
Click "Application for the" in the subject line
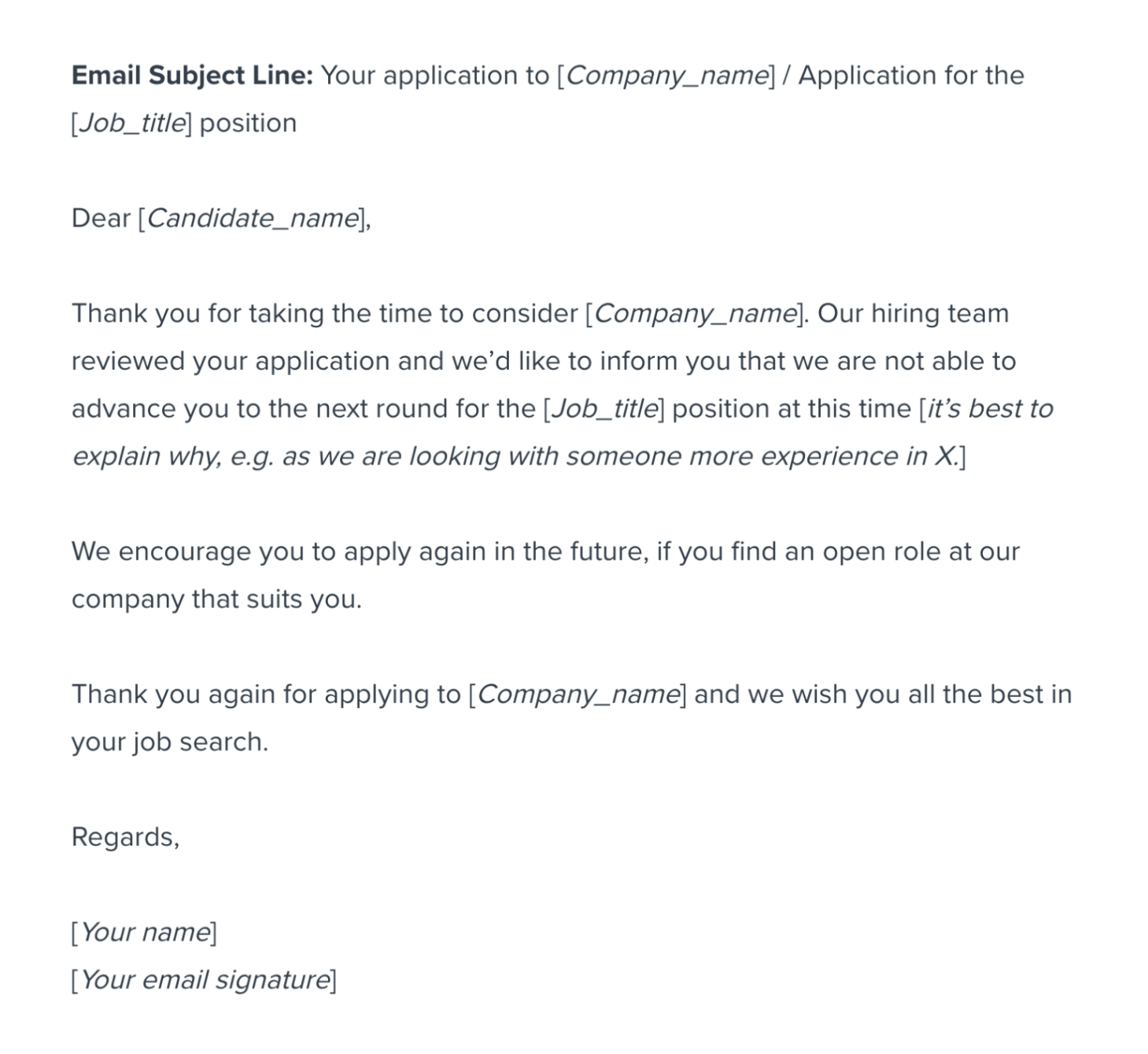911,76
